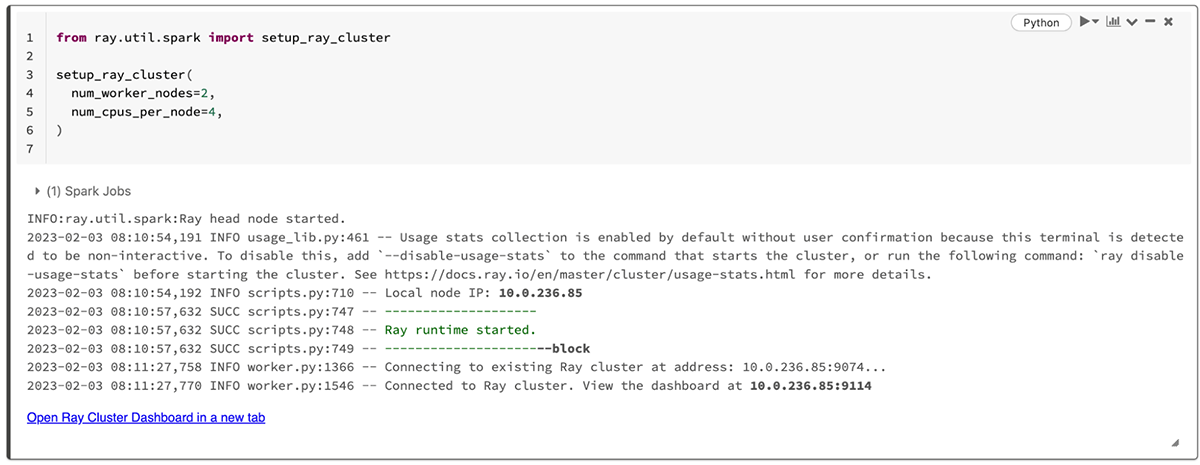Viewport: 1200px width, 465px height.
Task: Click line number 1 in the gutter
Action: pyautogui.click(x=30, y=38)
